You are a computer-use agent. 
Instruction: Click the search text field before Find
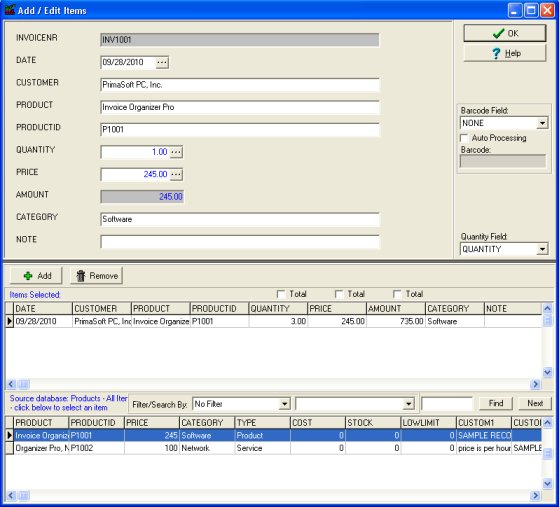pos(447,404)
